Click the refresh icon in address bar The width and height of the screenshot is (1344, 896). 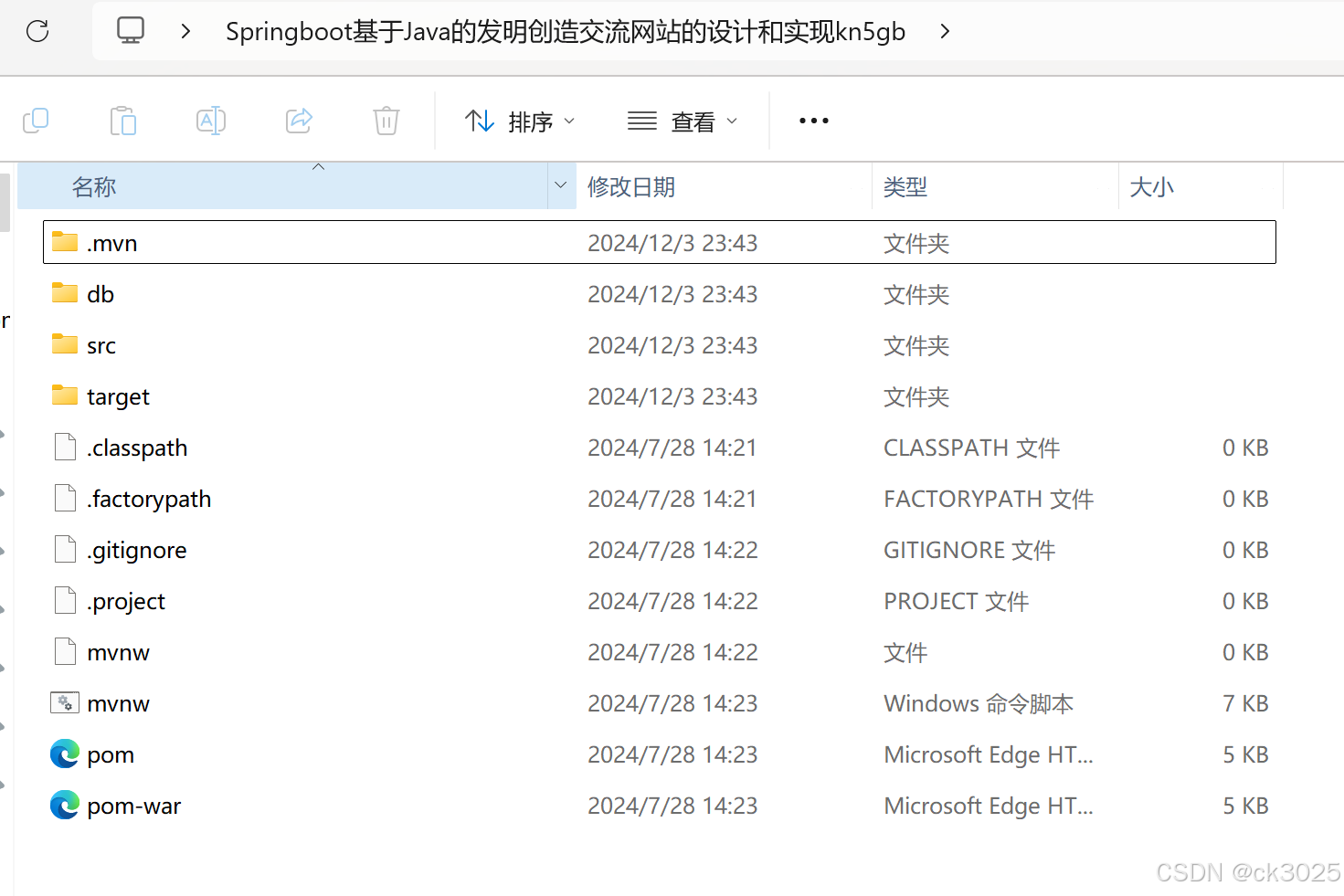(x=37, y=31)
